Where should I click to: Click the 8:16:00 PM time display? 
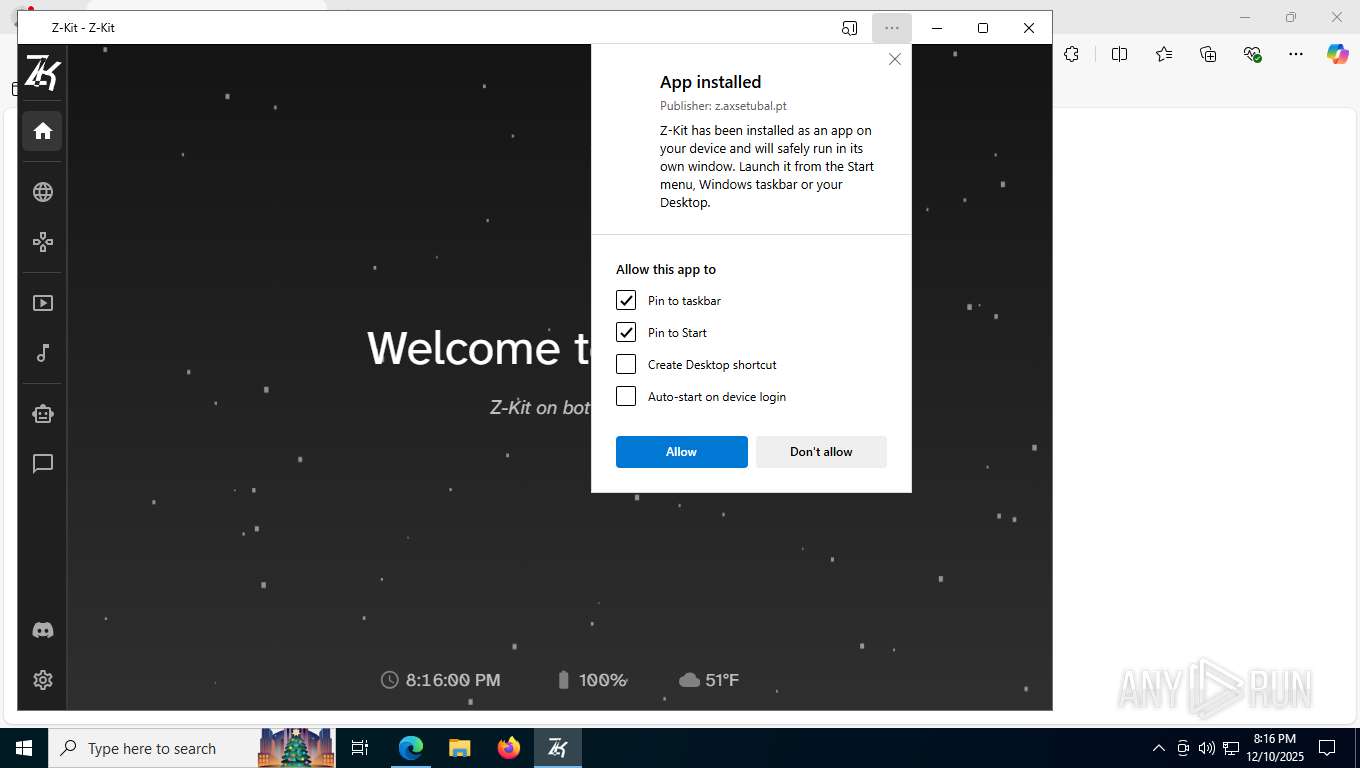point(453,680)
